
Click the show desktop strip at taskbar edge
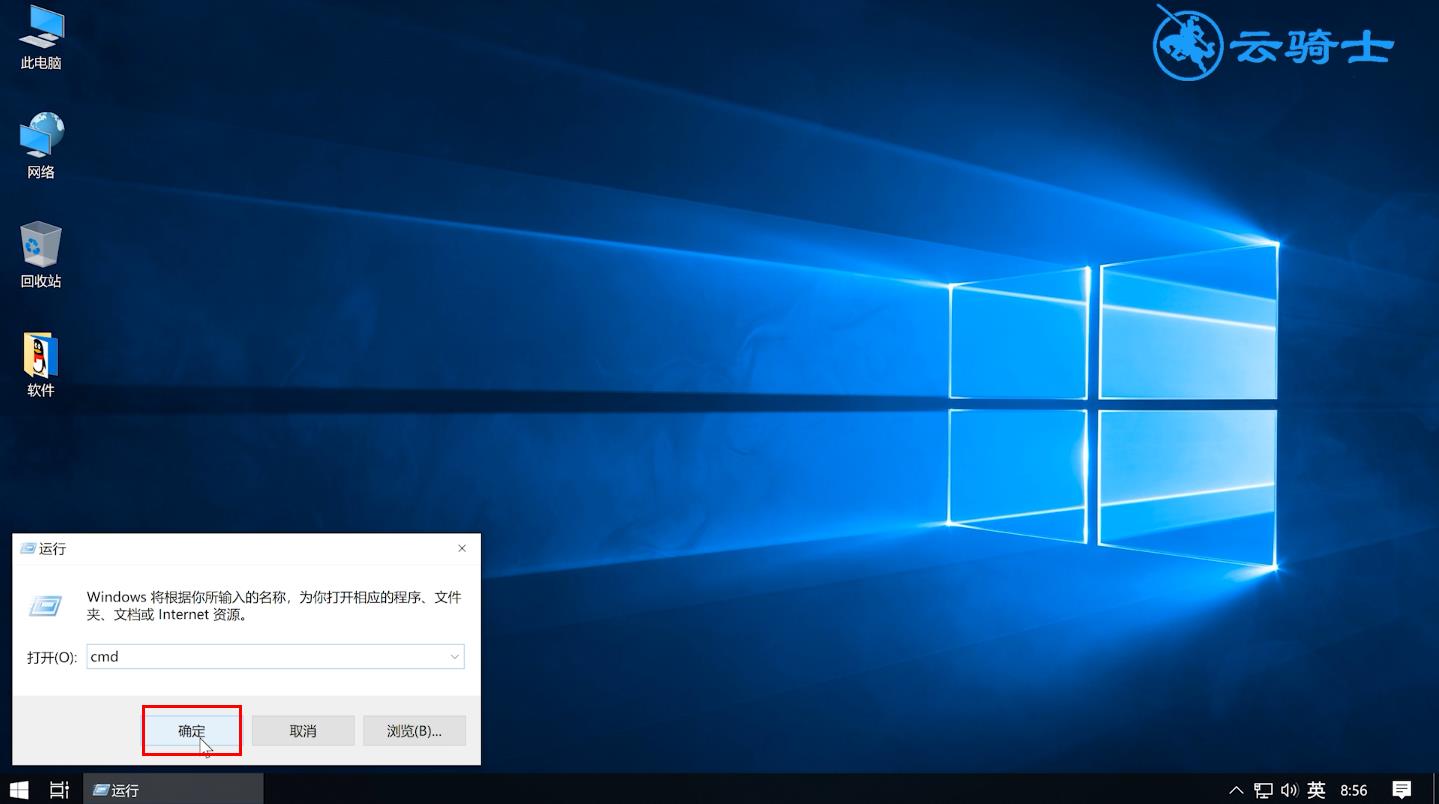(x=1435, y=790)
